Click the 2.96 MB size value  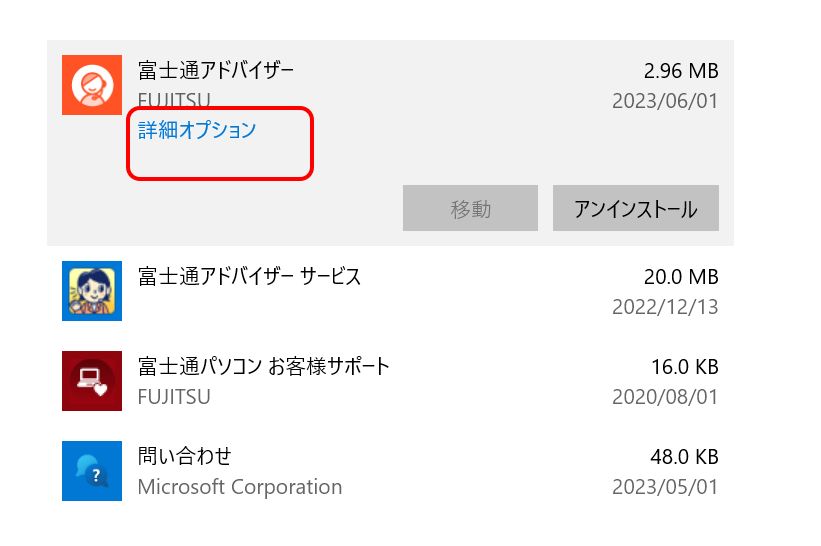click(x=681, y=72)
